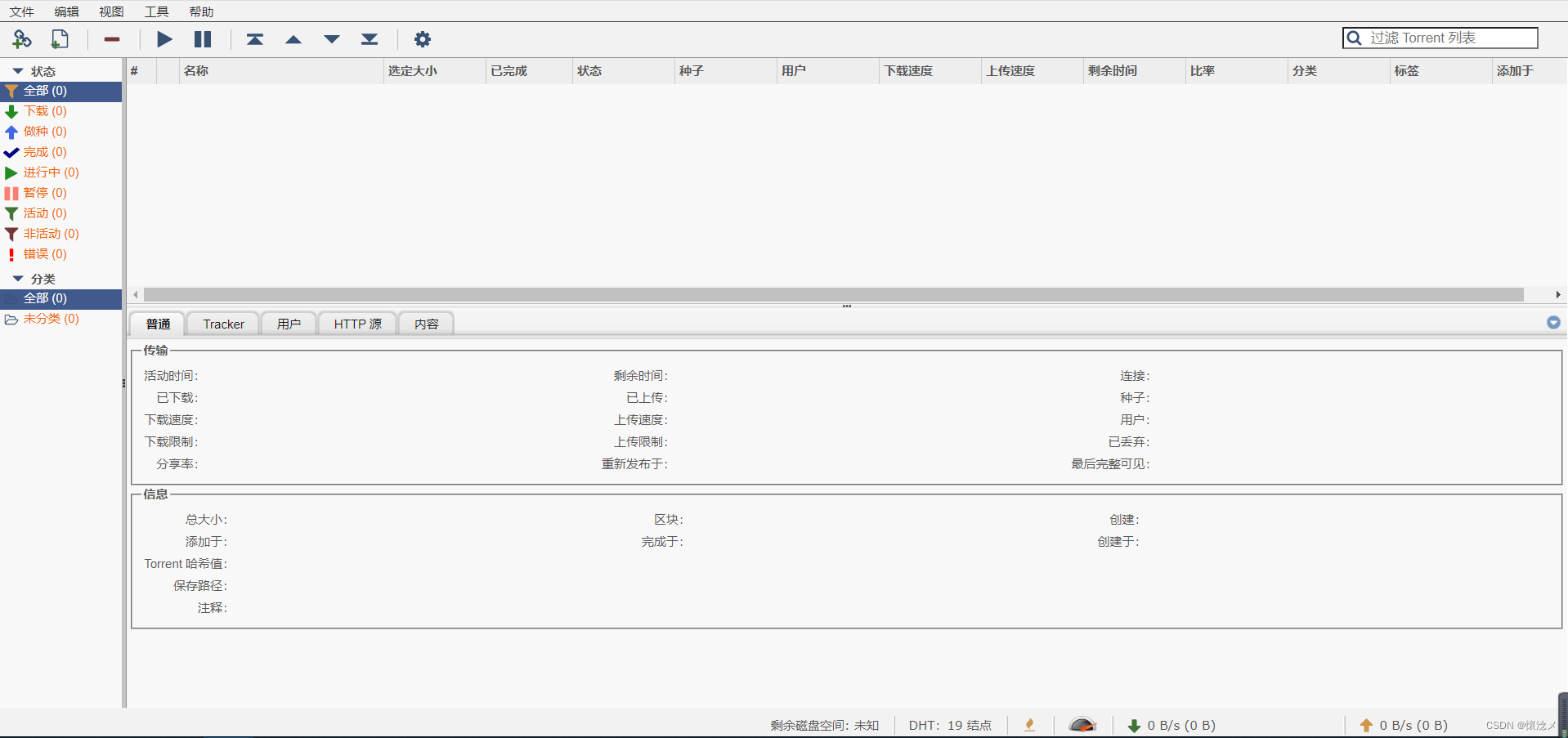Viewport: 1568px width, 738px height.
Task: Switch to the HTTP 源 tab
Action: pyautogui.click(x=357, y=324)
